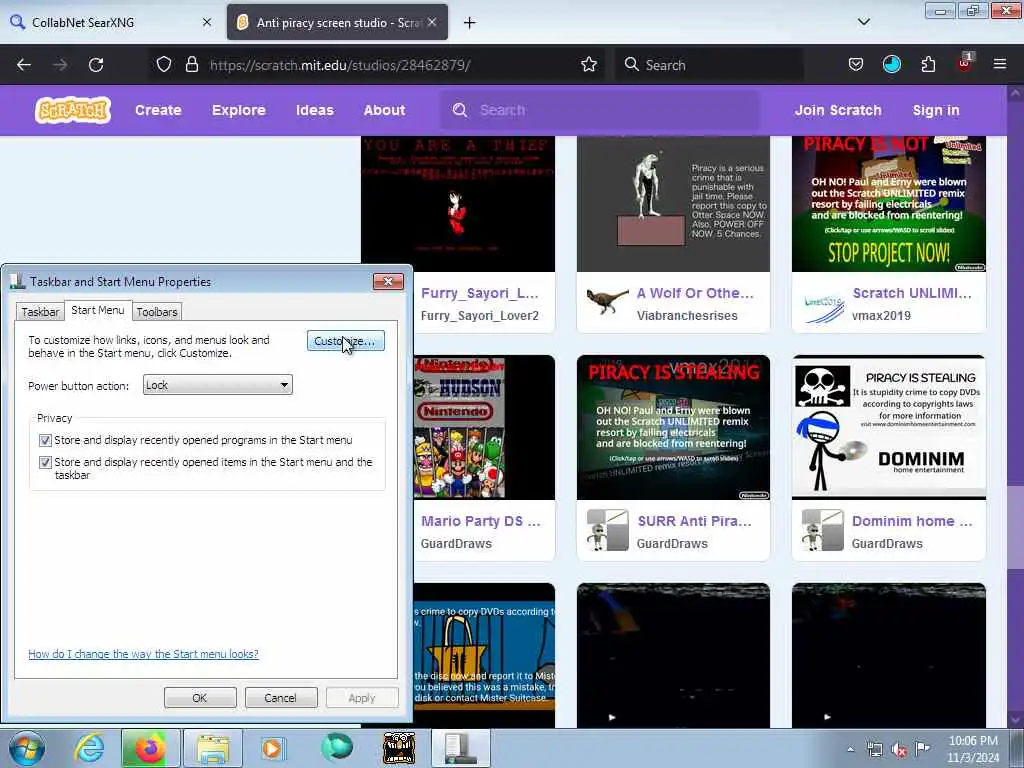1024x768 pixels.
Task: Switch to the Taskbar tab
Action: 40,312
